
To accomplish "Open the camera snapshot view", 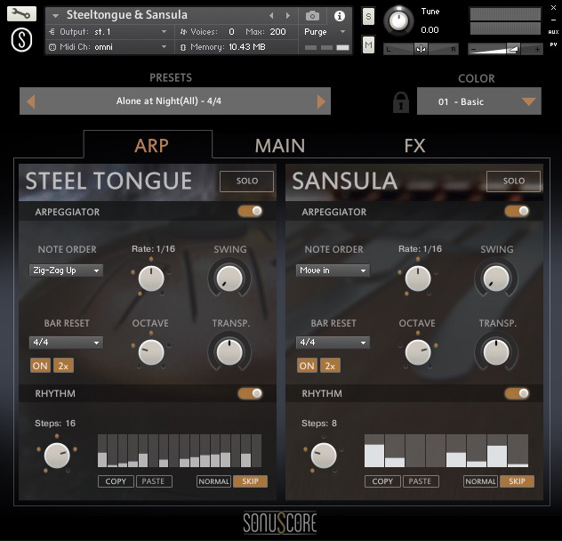I will 312,16.
